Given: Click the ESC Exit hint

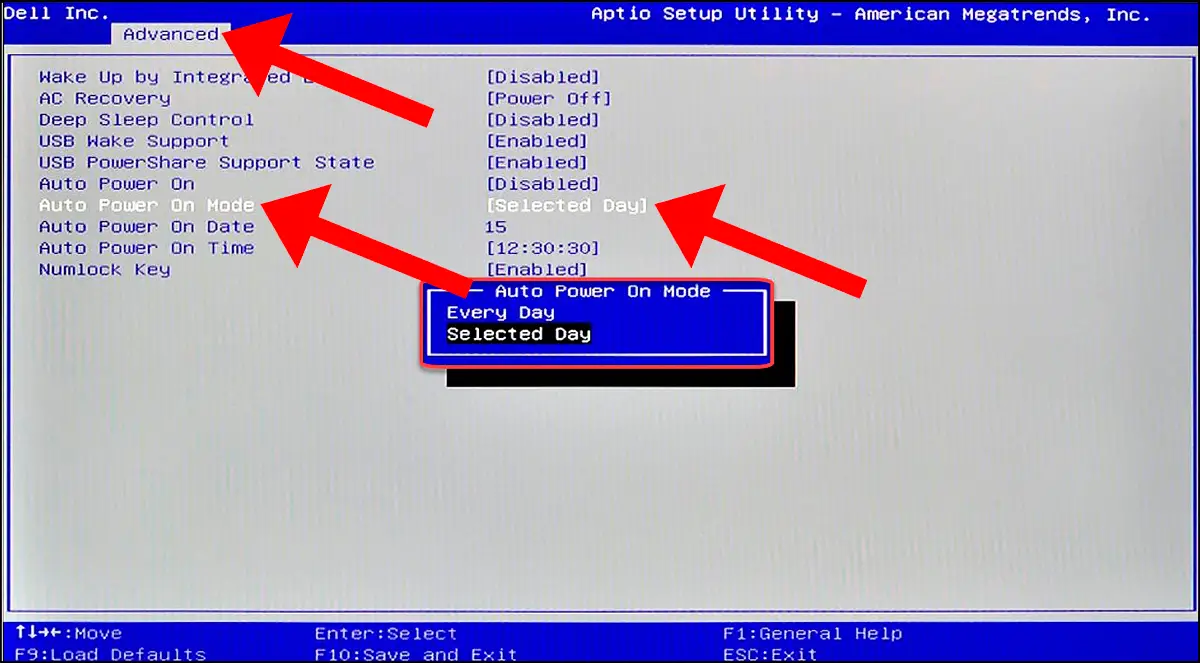Looking at the screenshot, I should (x=770, y=655).
